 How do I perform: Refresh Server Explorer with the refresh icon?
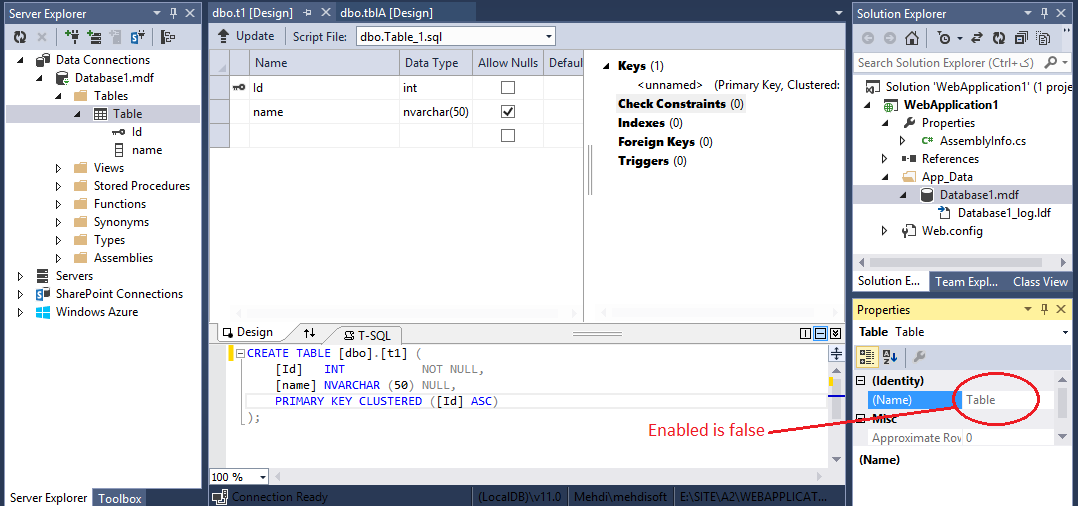tap(20, 37)
